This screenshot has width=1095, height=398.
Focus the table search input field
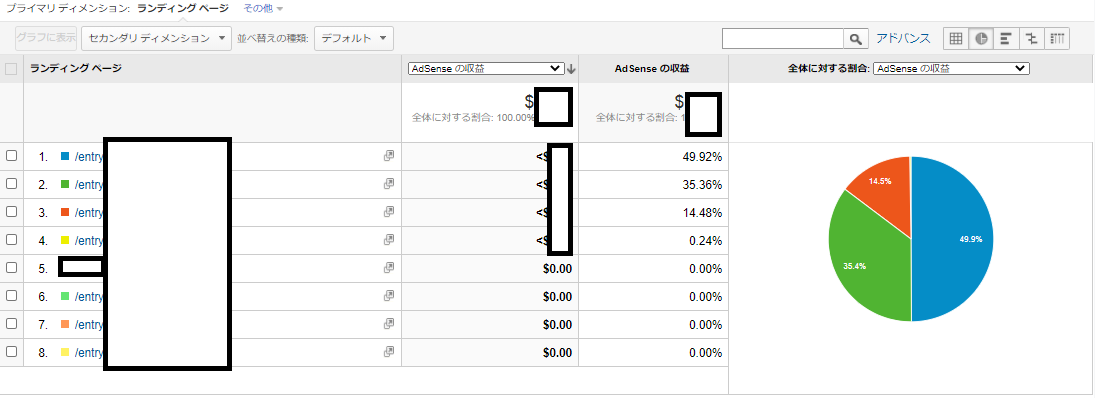[783, 39]
